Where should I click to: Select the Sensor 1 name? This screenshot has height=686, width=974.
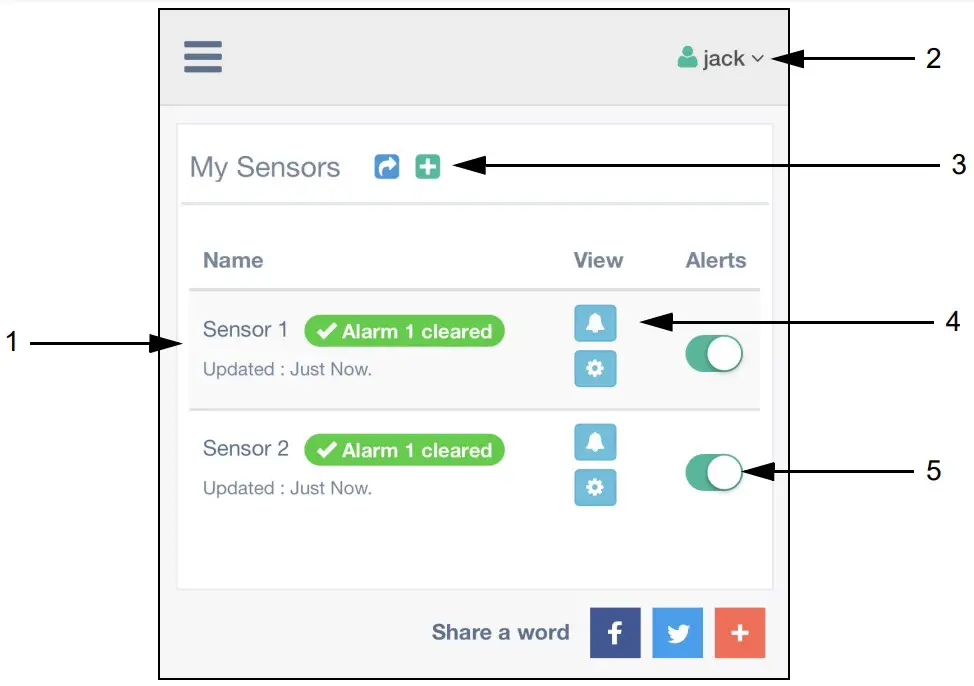(x=245, y=329)
